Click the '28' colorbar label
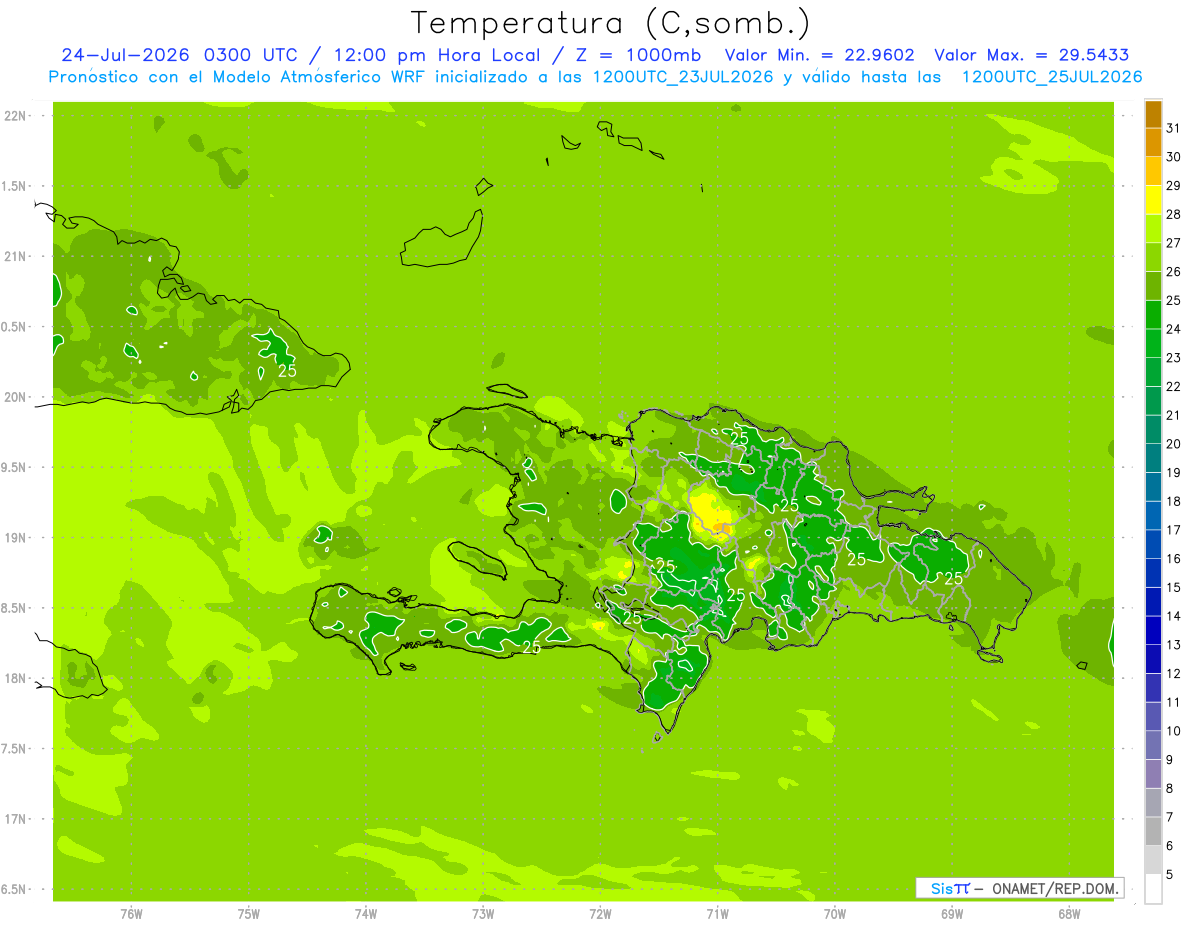Image resolution: width=1200 pixels, height=927 pixels. click(1174, 214)
